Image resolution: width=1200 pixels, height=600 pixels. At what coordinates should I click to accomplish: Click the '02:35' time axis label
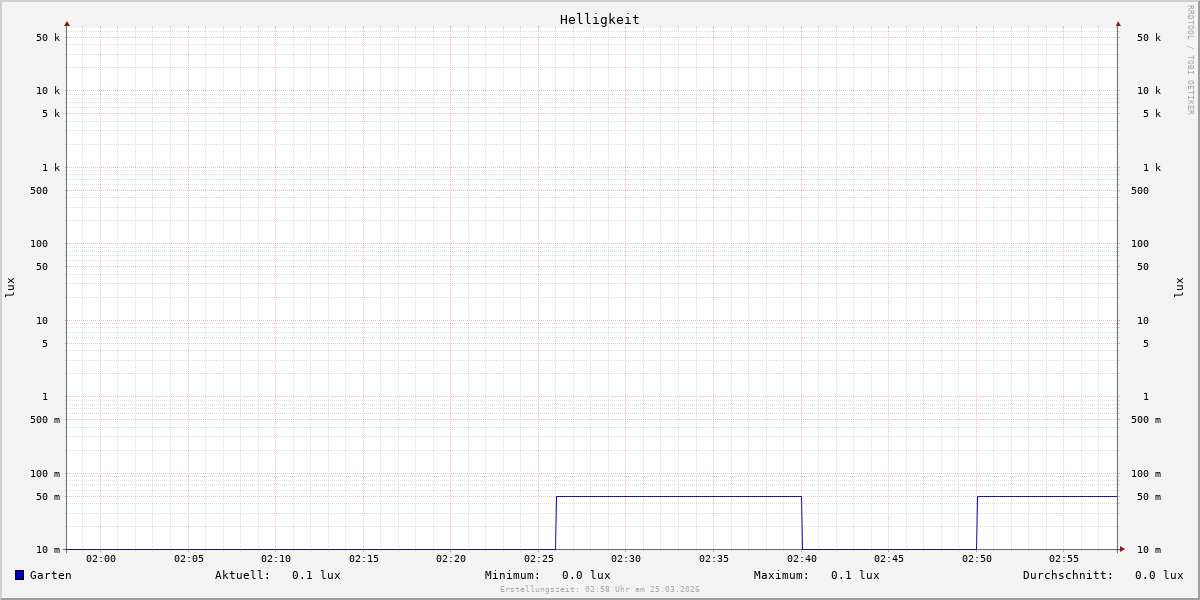click(714, 559)
